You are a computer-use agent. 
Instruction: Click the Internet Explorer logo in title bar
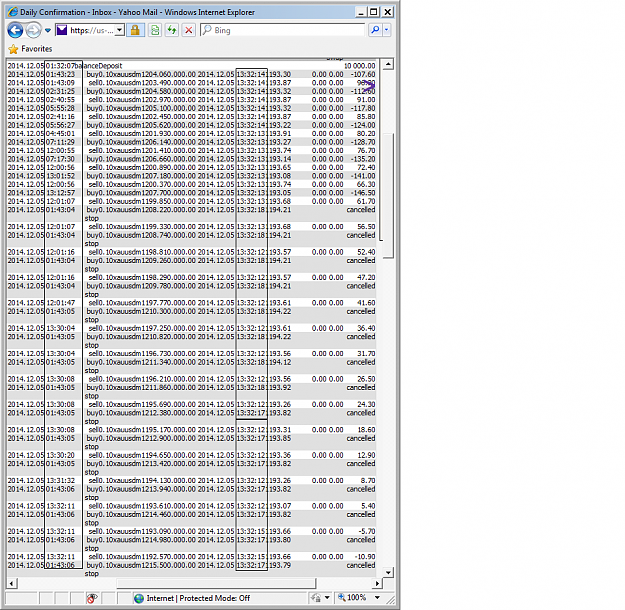click(x=13, y=12)
